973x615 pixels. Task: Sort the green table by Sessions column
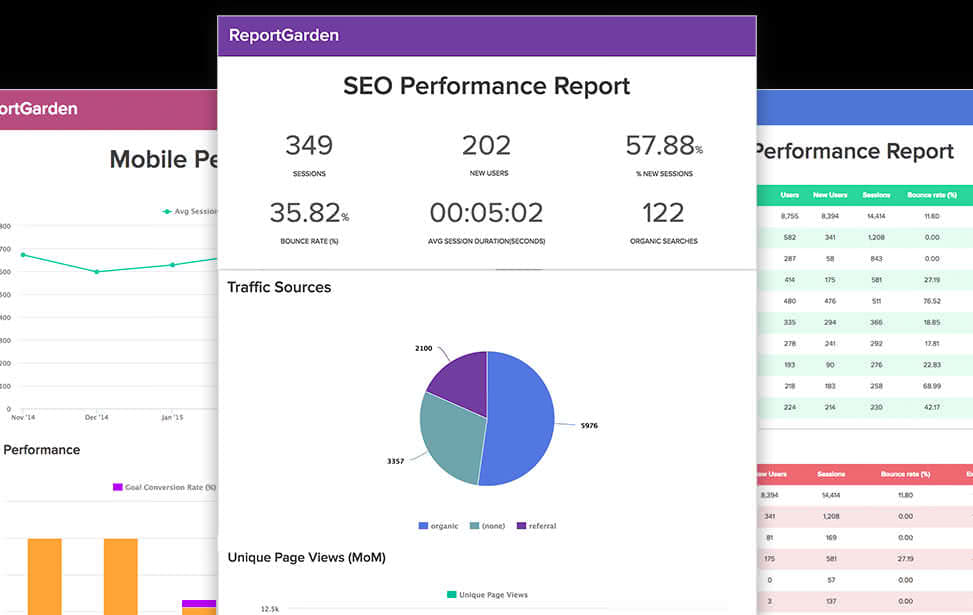(876, 194)
